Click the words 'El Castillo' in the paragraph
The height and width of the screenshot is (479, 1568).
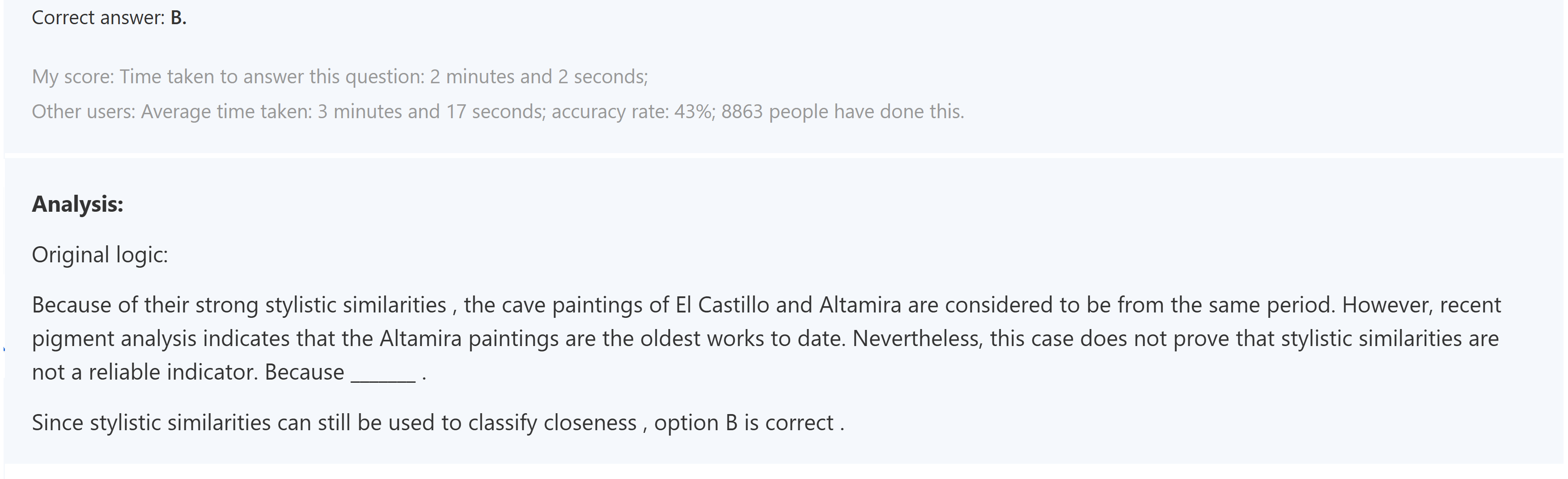[x=722, y=305]
